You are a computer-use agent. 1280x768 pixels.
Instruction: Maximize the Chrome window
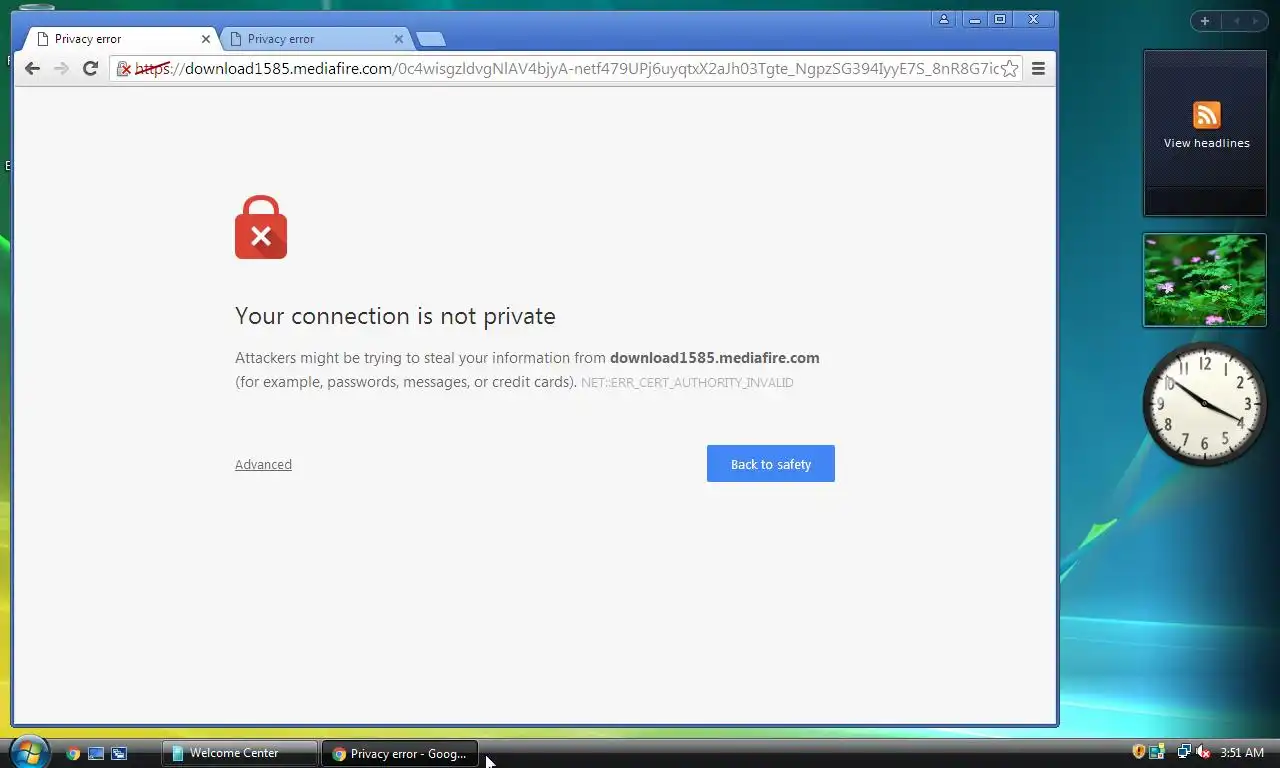coord(999,19)
